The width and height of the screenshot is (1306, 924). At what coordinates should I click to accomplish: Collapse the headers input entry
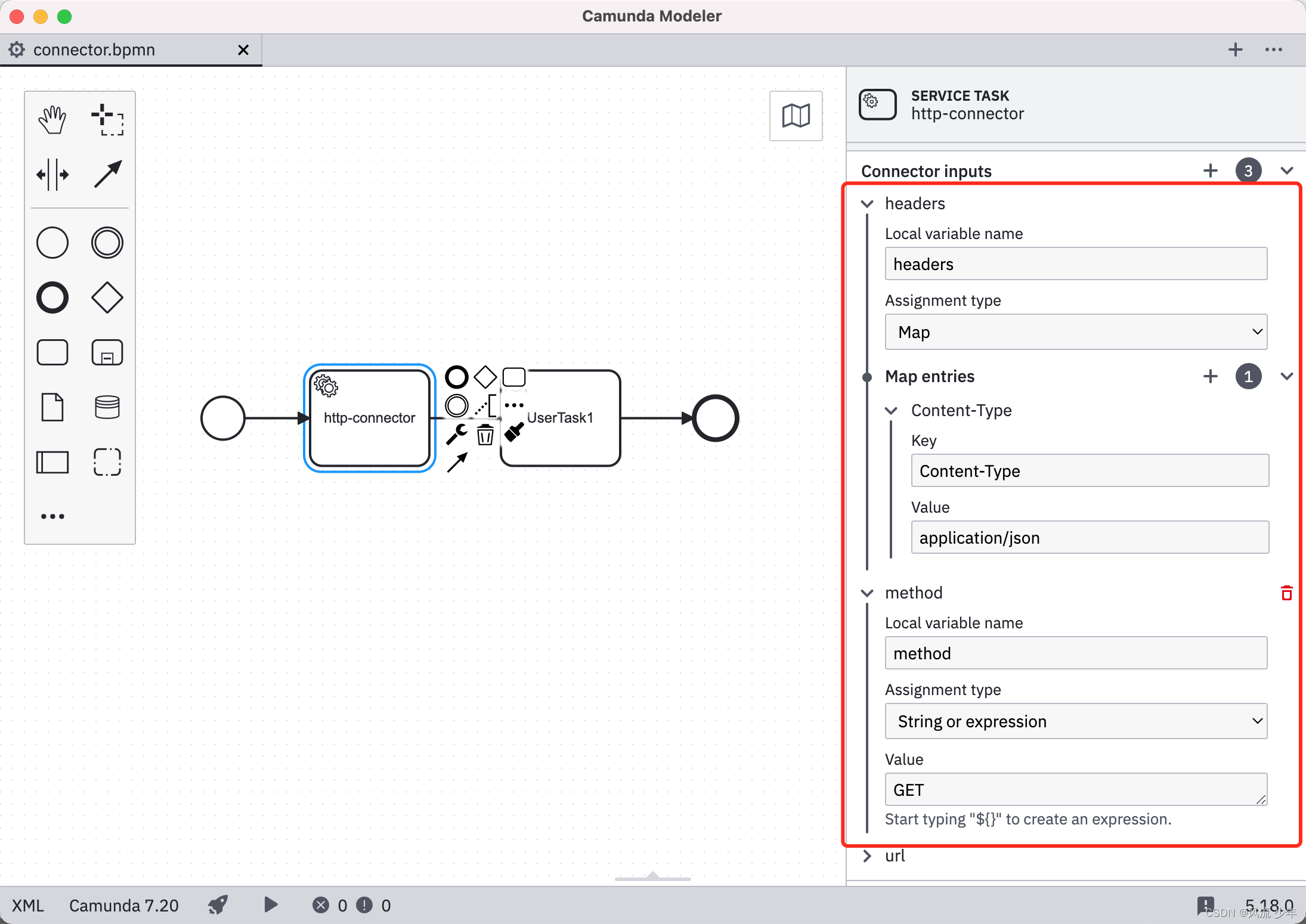tap(867, 204)
